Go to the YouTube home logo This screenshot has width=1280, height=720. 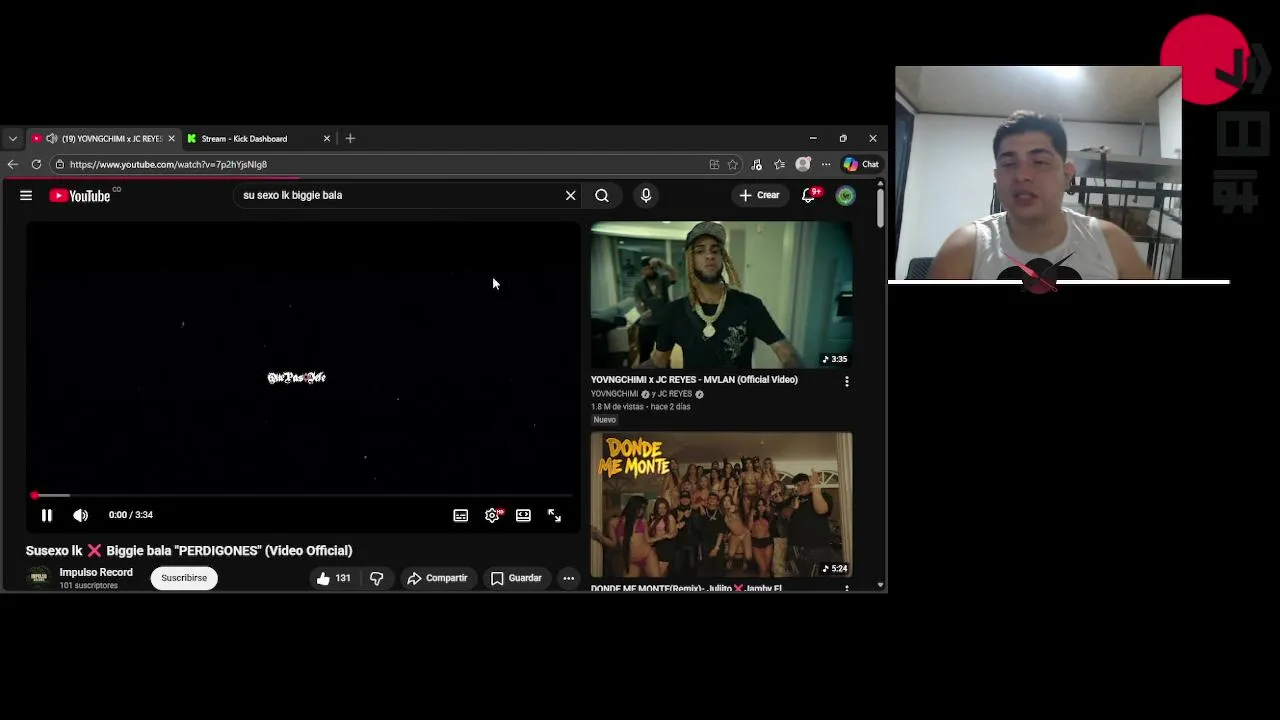tap(80, 196)
